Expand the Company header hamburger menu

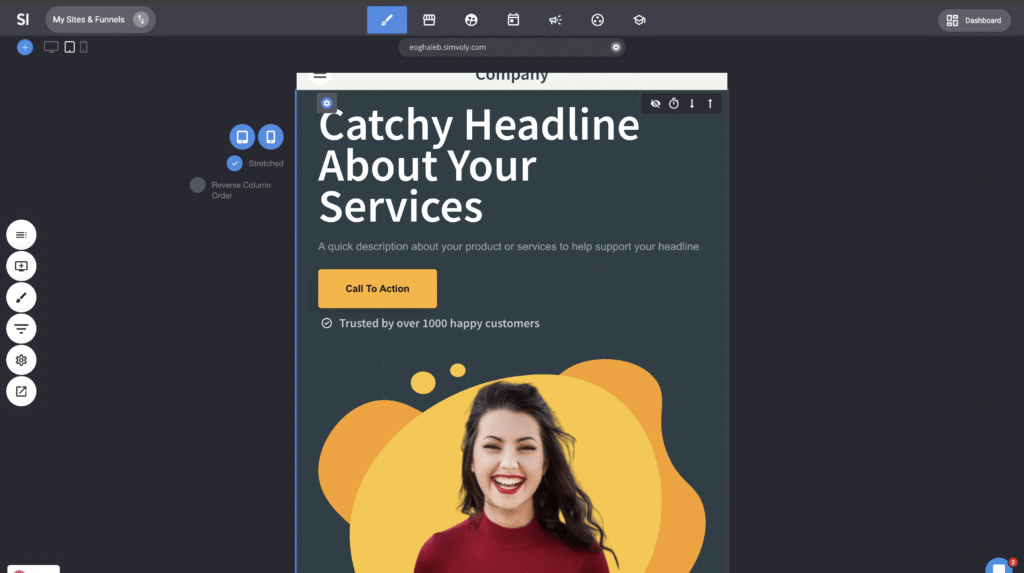[x=320, y=75]
